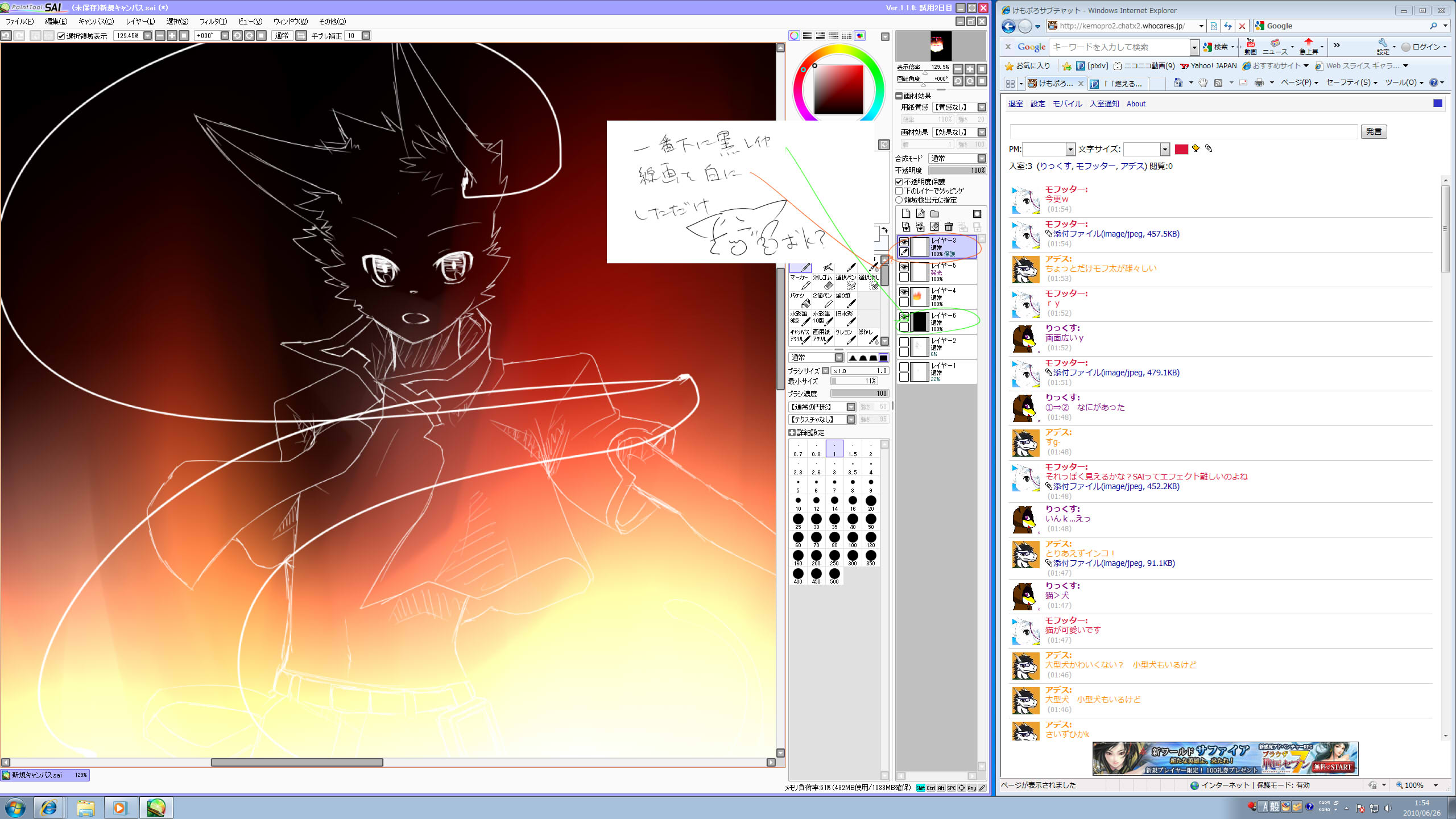Toggle the scratchpad palette icon
Screen dimensions: 1456x819
(x=860, y=36)
